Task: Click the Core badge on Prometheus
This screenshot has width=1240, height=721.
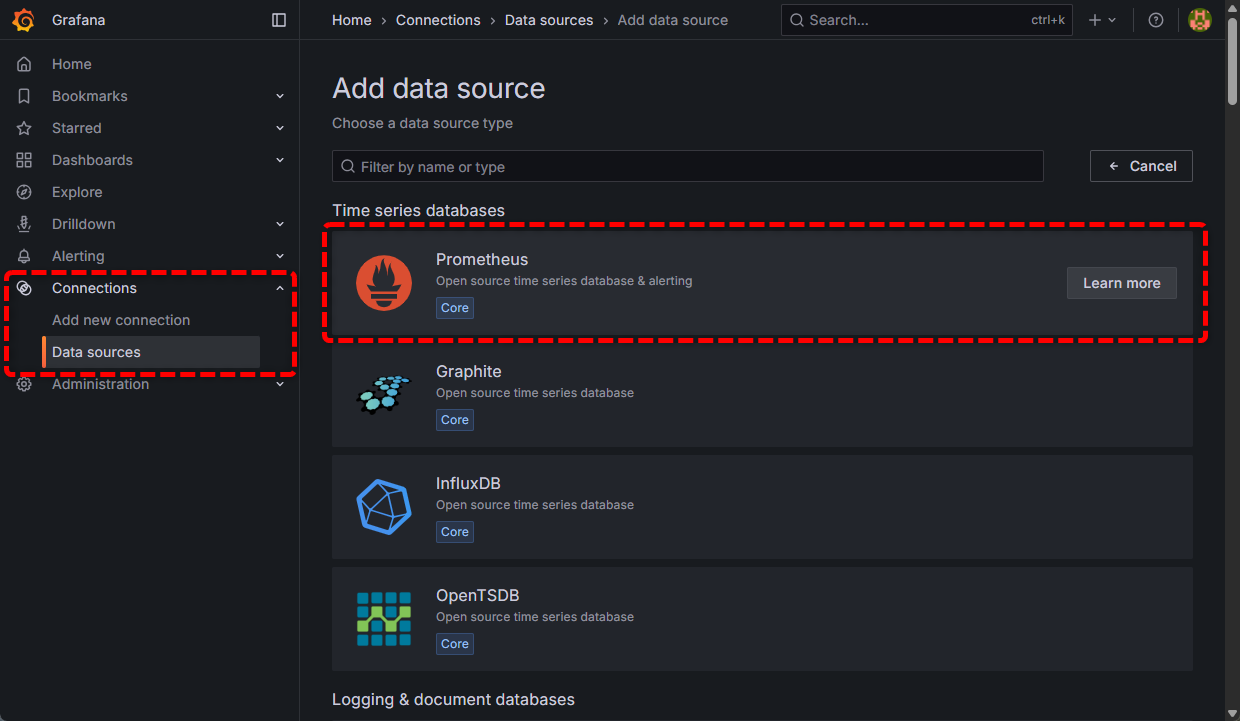Action: tap(455, 308)
